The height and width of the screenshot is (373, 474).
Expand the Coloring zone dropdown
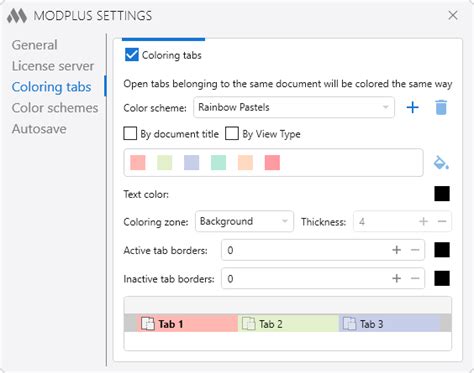[244, 221]
